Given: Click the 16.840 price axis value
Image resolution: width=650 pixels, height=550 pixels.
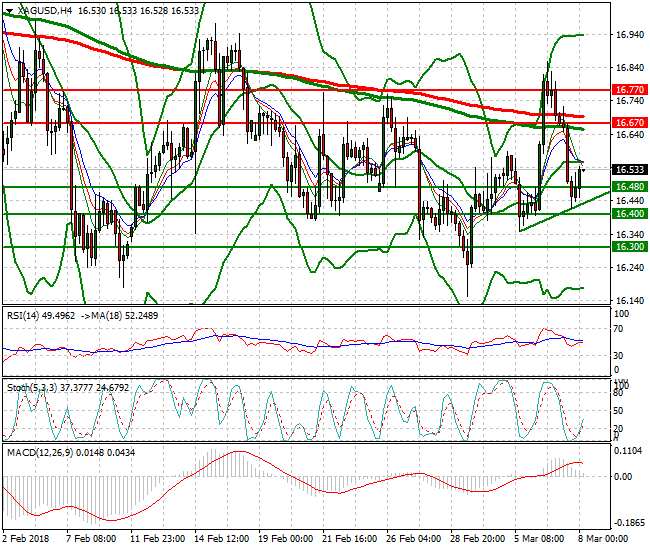Looking at the screenshot, I should point(630,68).
